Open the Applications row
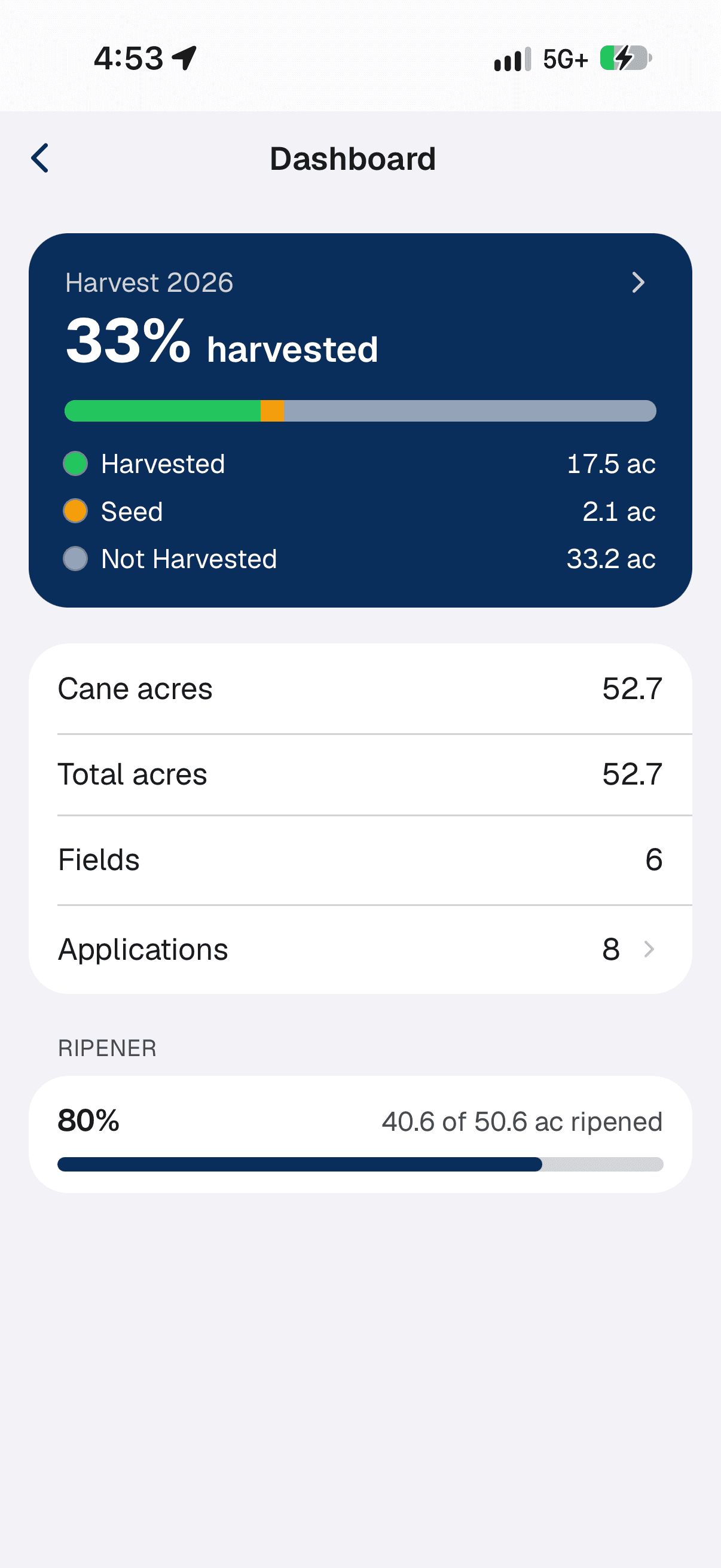721x1568 pixels. (x=360, y=950)
